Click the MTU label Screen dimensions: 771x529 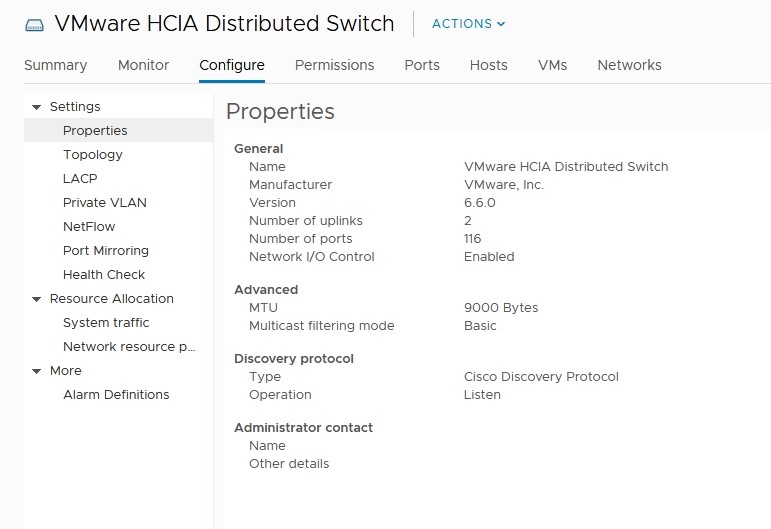click(x=263, y=308)
